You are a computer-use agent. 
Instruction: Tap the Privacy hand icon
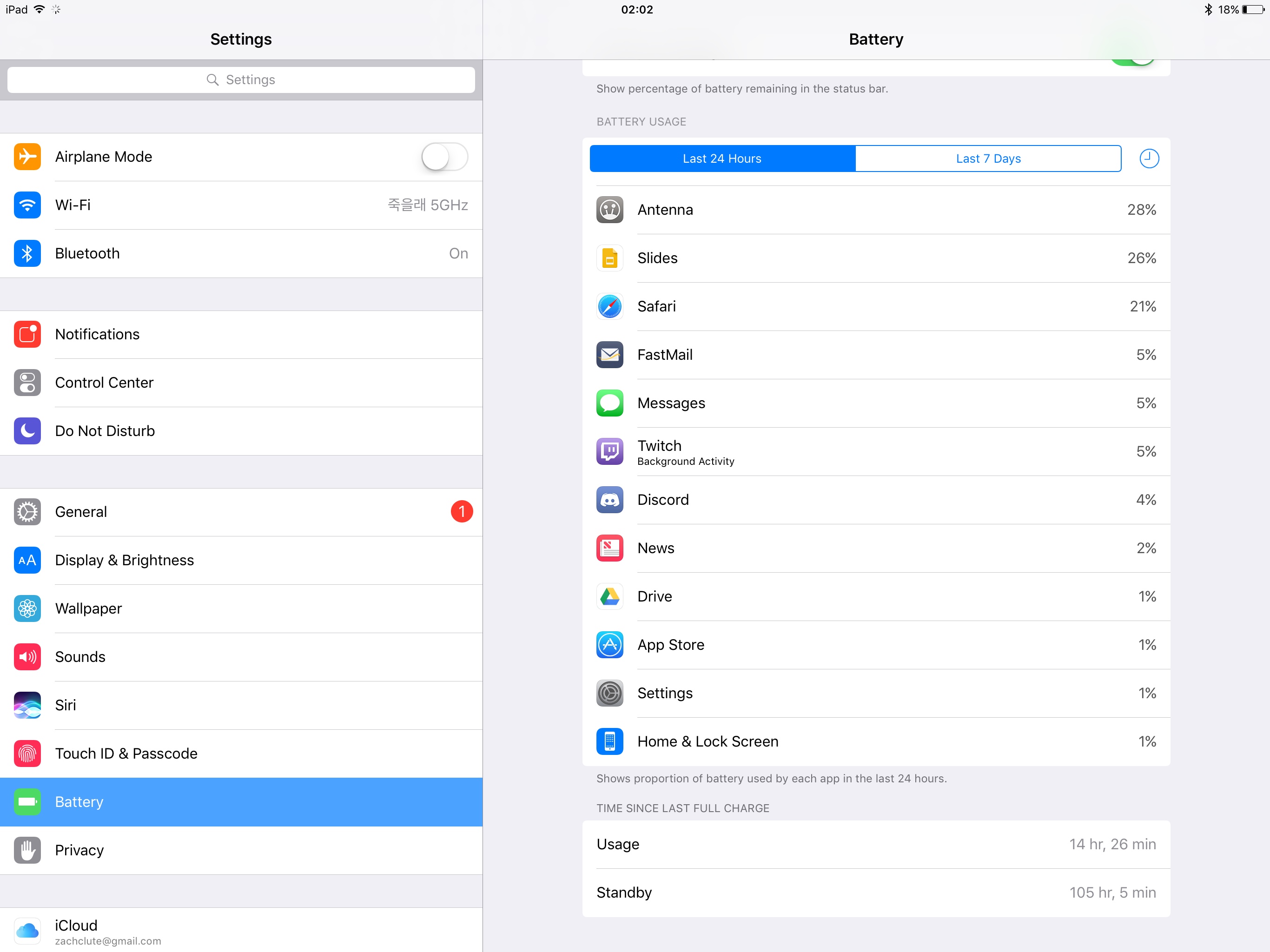pyautogui.click(x=27, y=850)
